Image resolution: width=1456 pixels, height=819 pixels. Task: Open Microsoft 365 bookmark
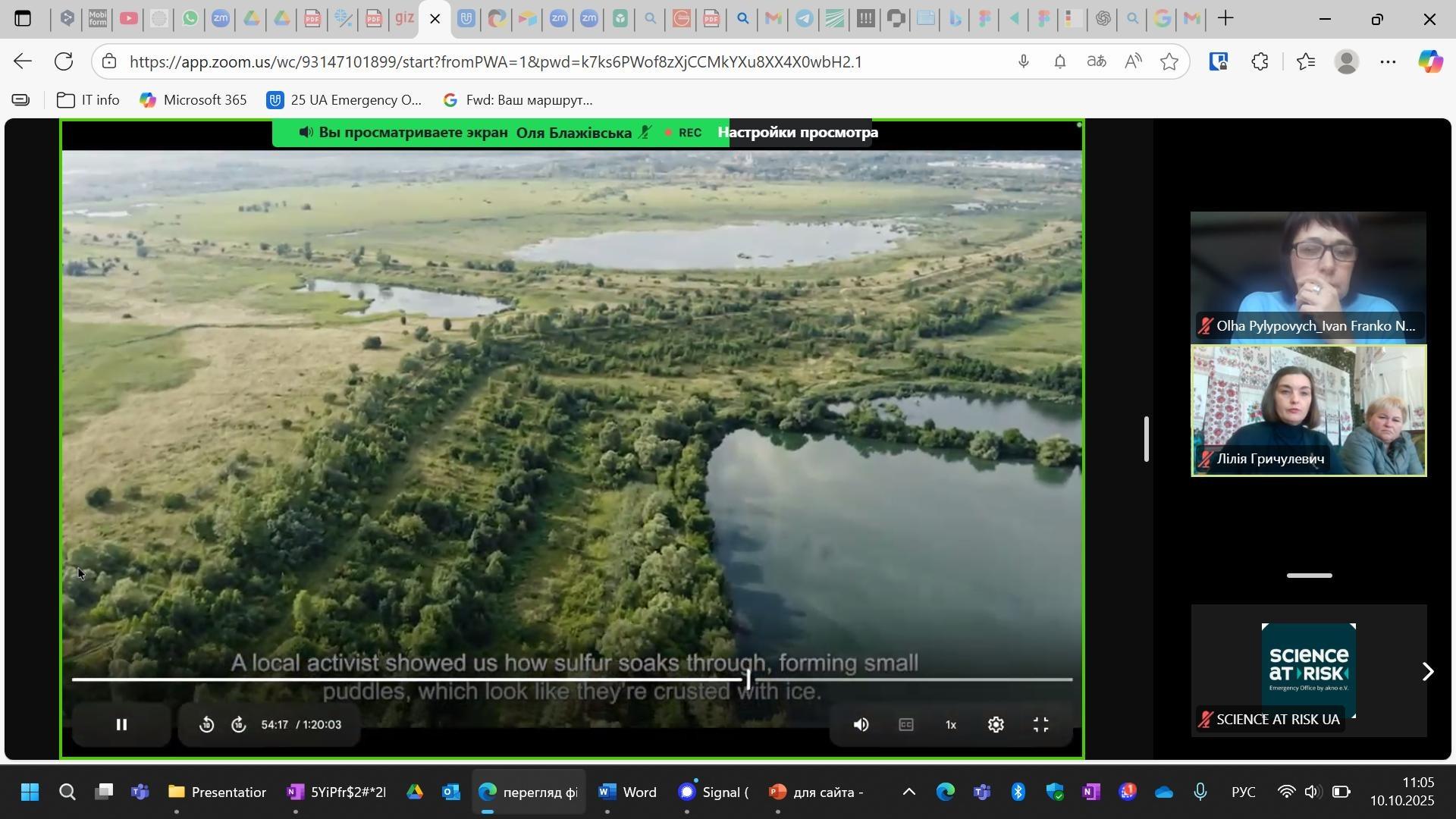point(194,100)
